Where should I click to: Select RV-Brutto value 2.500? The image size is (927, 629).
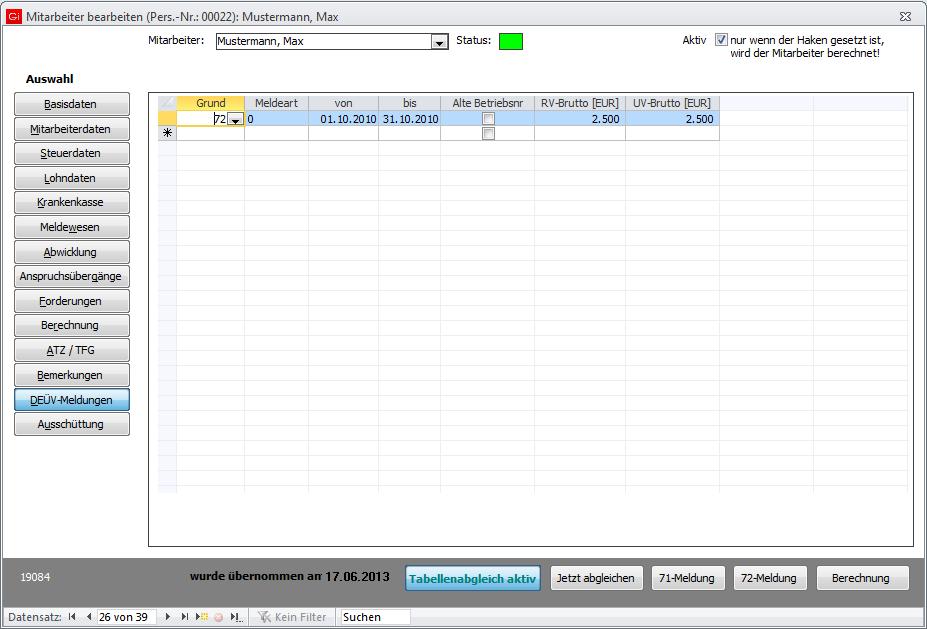580,119
